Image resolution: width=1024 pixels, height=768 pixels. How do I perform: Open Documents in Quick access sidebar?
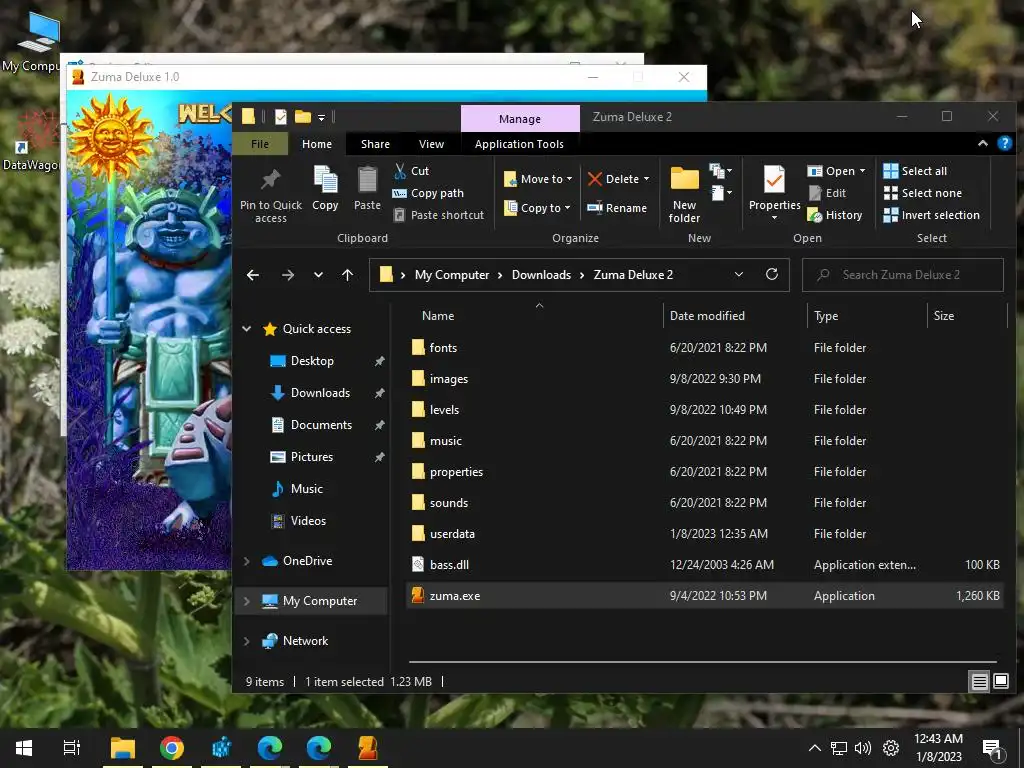point(321,424)
